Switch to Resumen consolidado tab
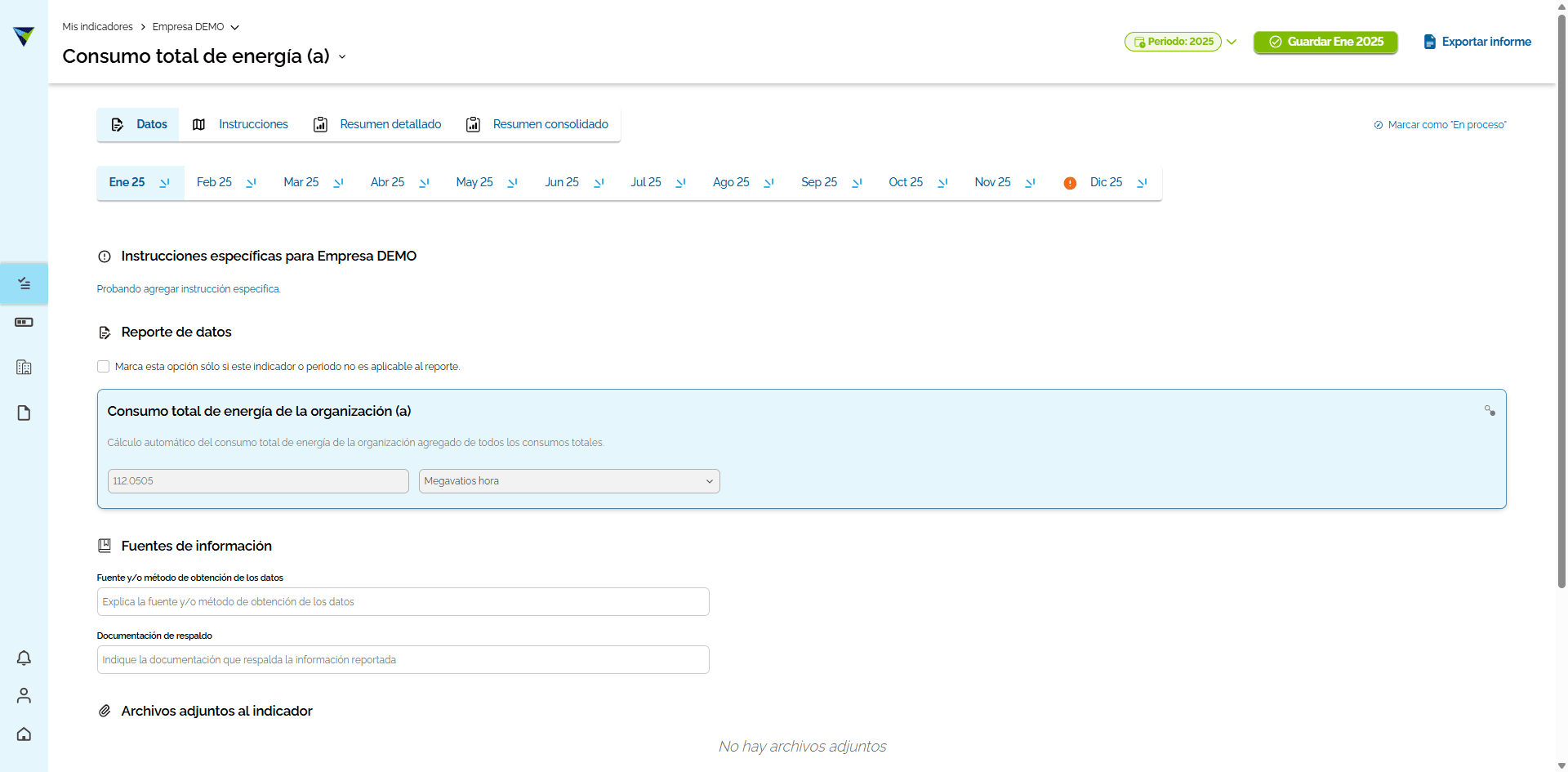Image resolution: width=1568 pixels, height=772 pixels. [x=537, y=124]
